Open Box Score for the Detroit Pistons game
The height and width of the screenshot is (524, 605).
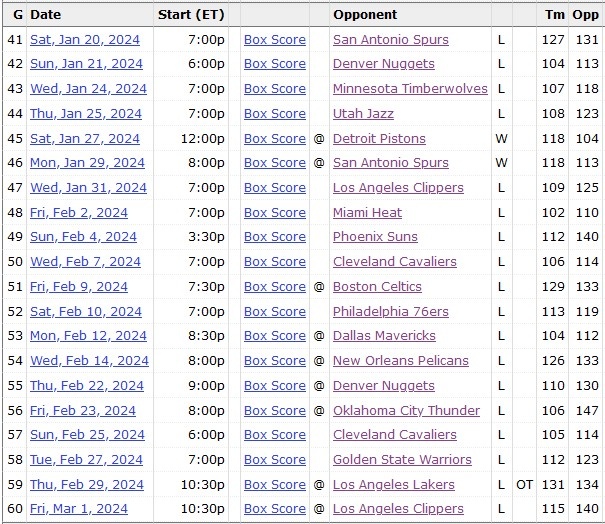(x=275, y=138)
